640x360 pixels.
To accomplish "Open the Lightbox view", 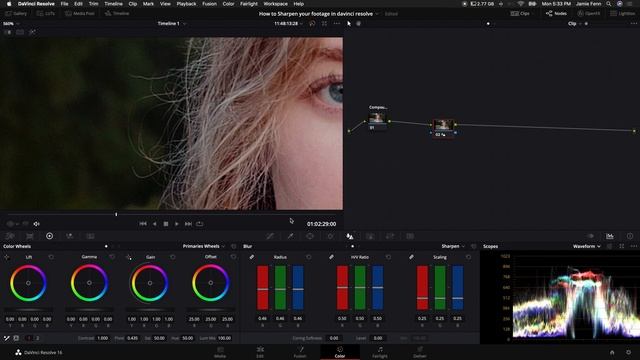I will pos(623,13).
